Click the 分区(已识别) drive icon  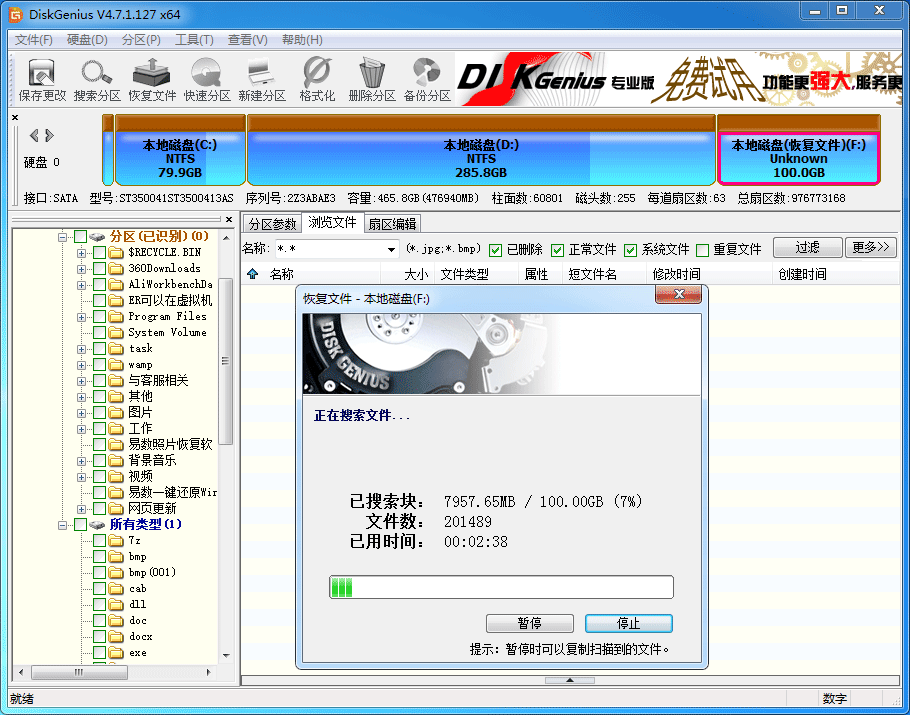[98, 237]
